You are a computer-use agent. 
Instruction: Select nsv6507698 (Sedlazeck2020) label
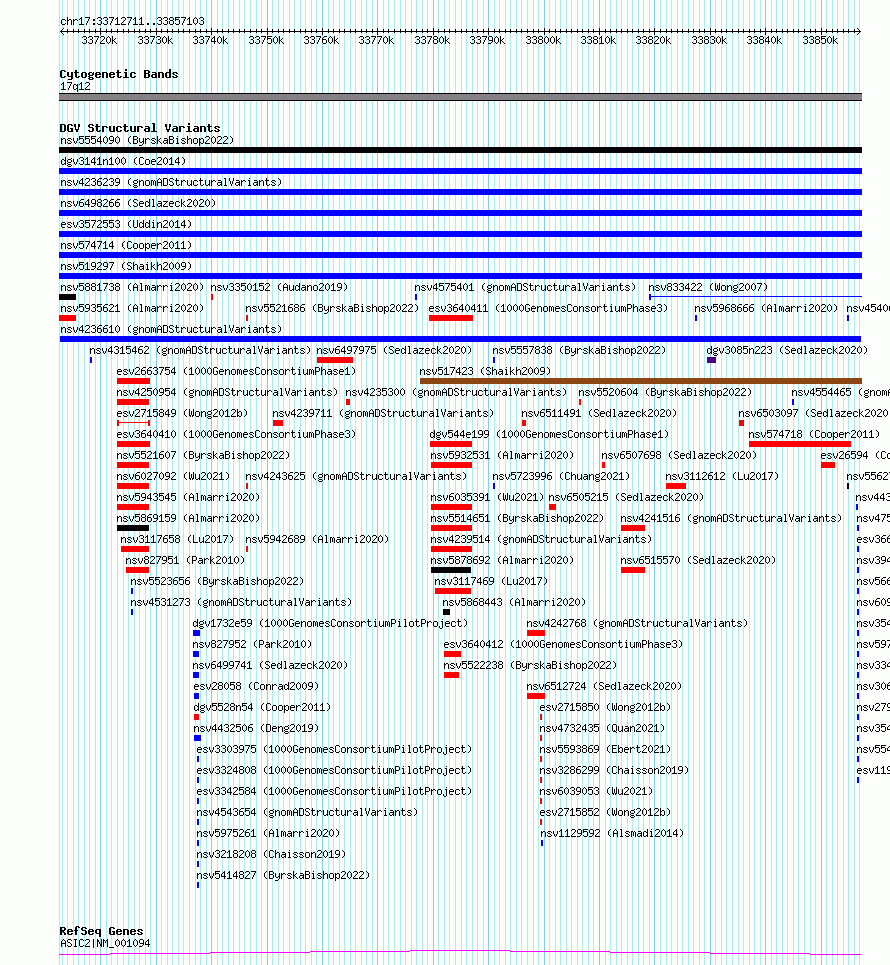(x=679, y=455)
